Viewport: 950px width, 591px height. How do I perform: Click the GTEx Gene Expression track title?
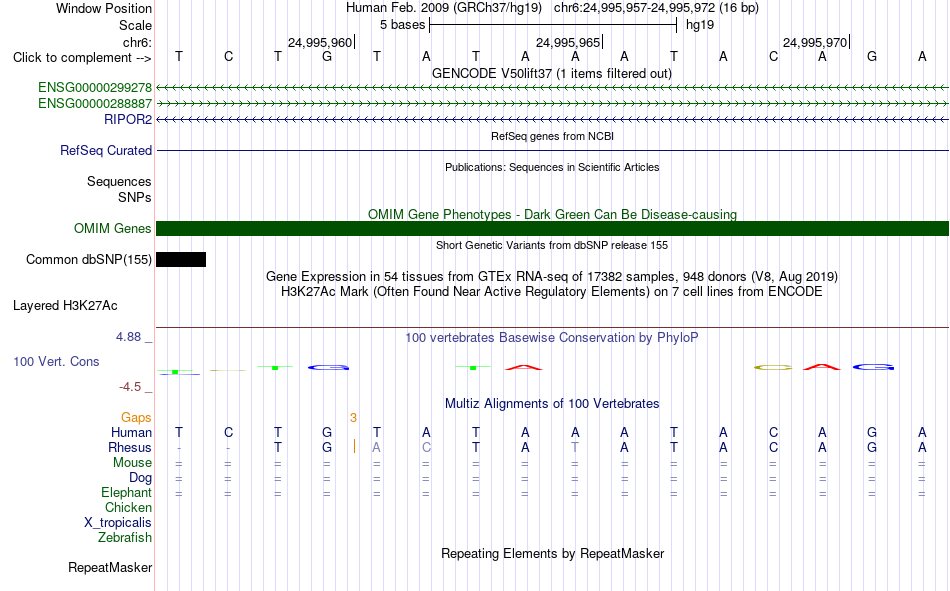(x=552, y=276)
